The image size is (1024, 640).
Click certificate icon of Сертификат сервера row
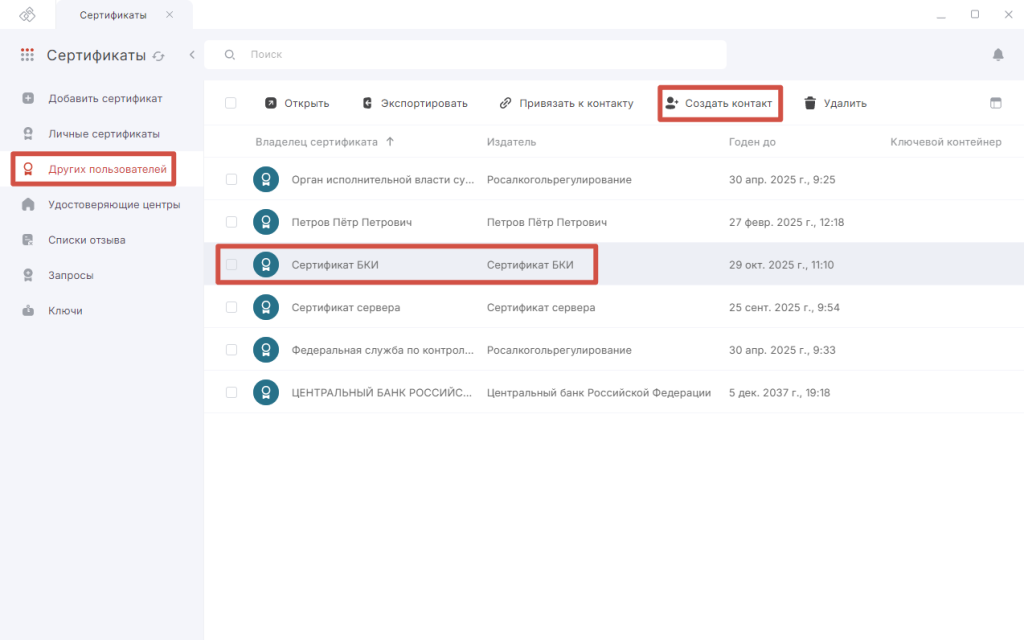point(266,307)
